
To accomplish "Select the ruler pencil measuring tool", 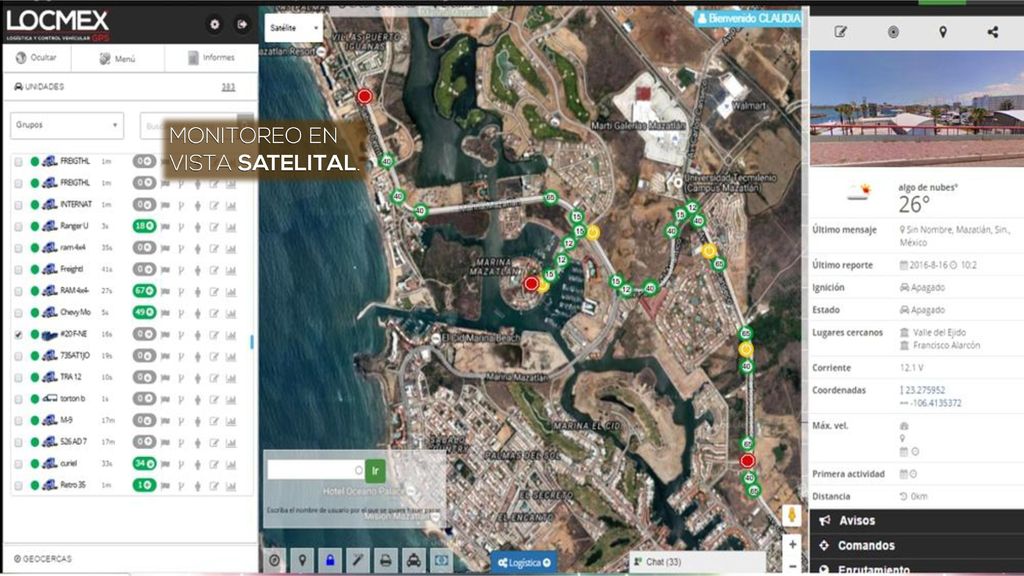I will pyautogui.click(x=358, y=560).
